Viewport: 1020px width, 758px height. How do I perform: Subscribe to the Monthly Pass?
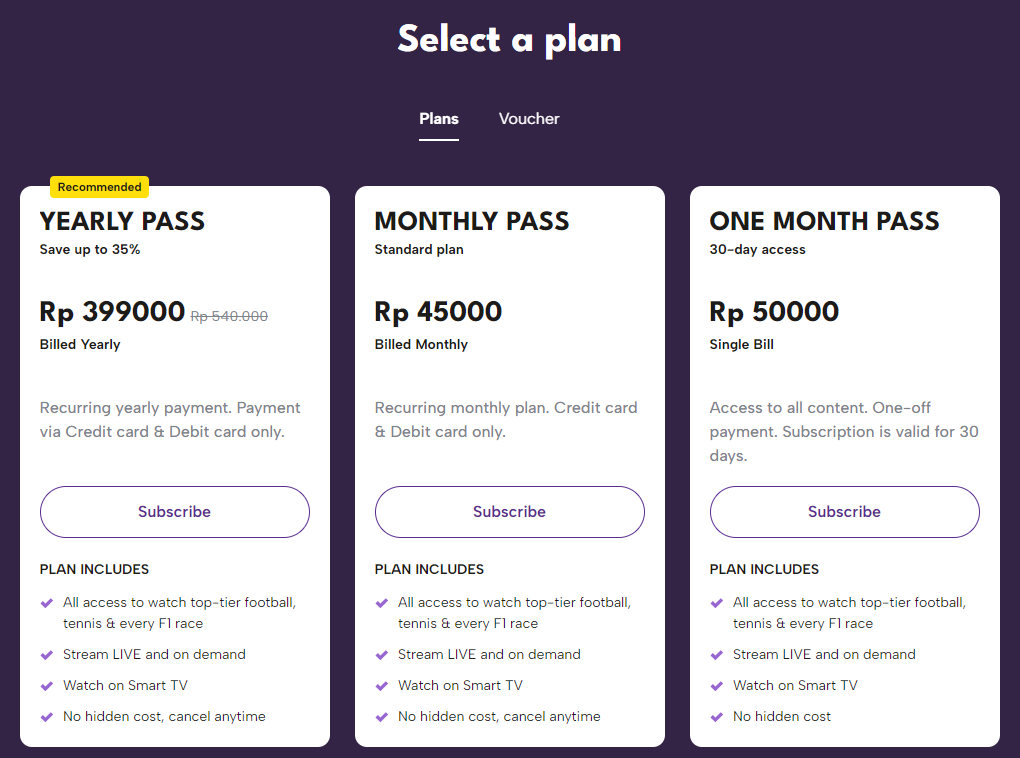point(510,512)
